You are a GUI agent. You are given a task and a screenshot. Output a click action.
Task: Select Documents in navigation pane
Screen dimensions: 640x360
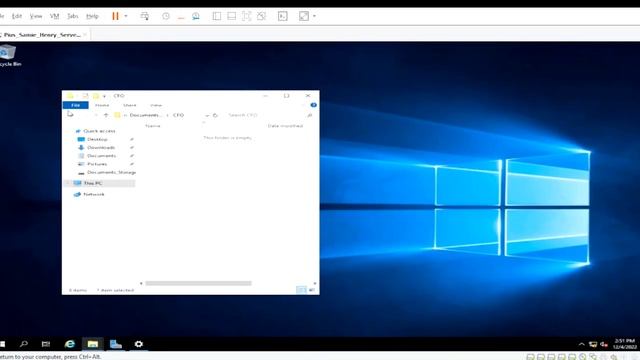pos(101,156)
